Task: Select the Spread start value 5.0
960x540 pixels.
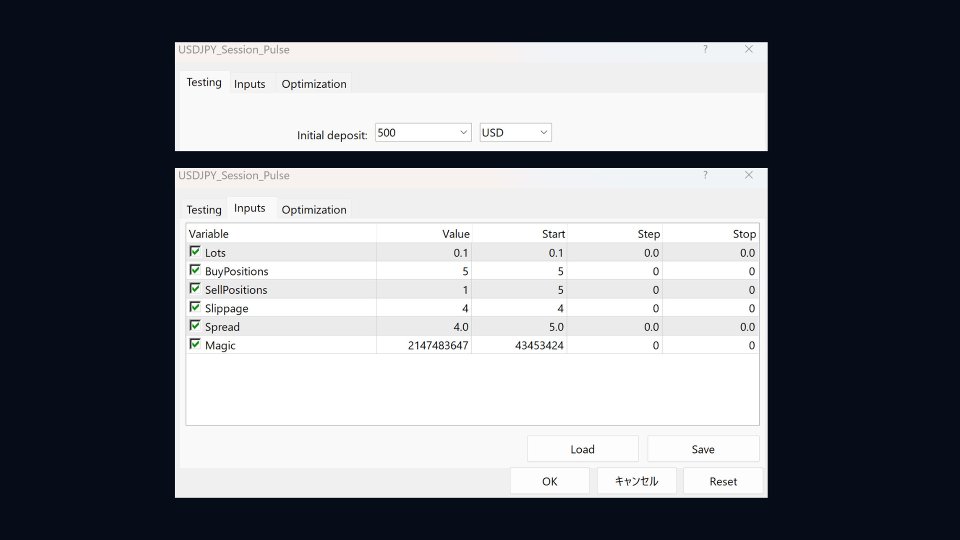Action: point(519,326)
